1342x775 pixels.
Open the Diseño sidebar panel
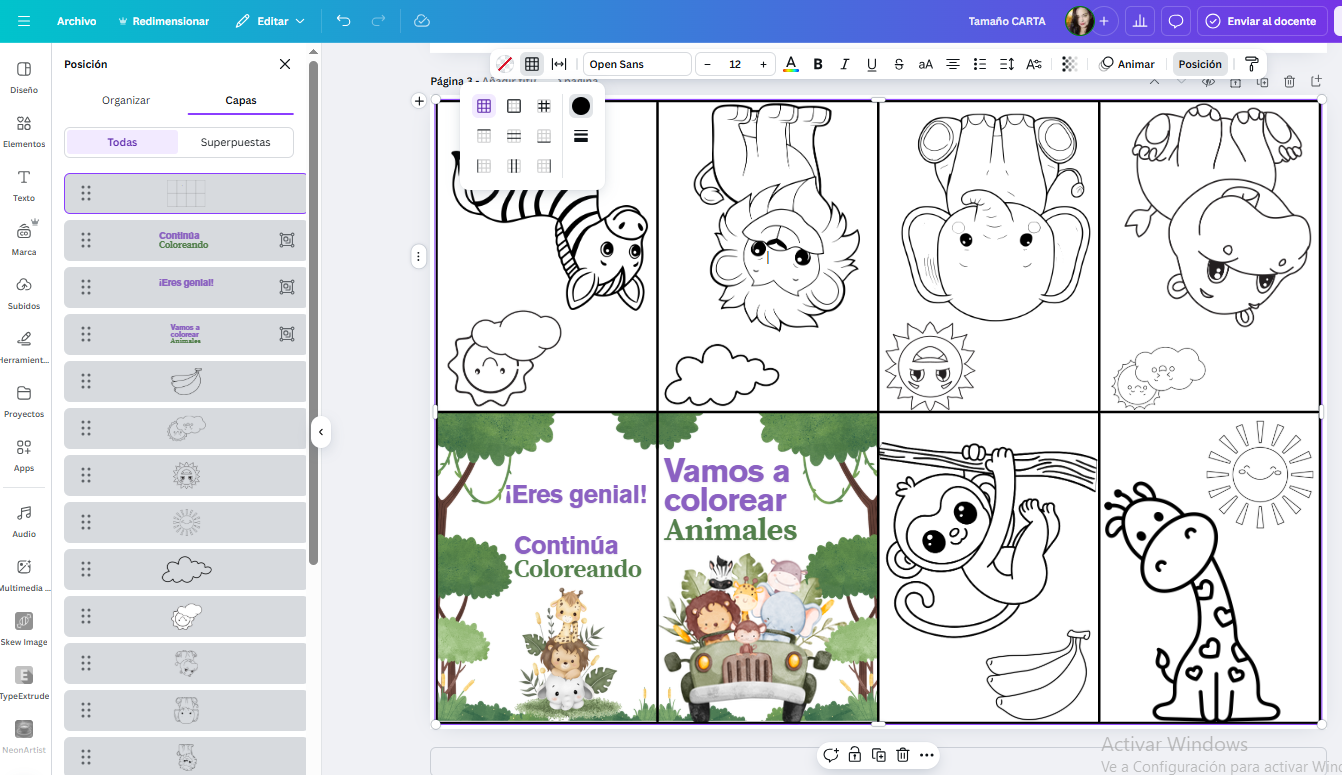(x=24, y=77)
